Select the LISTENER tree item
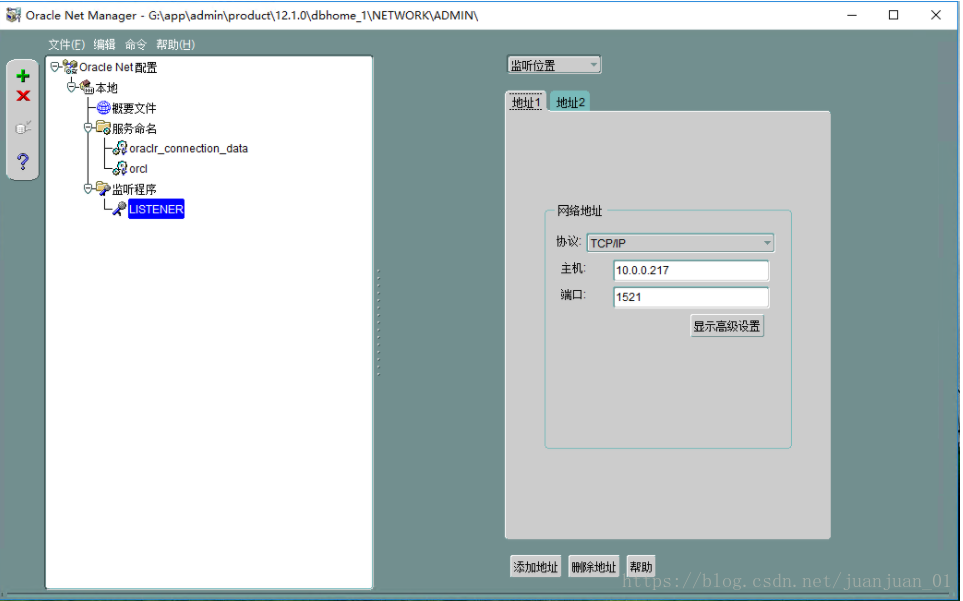 click(156, 209)
